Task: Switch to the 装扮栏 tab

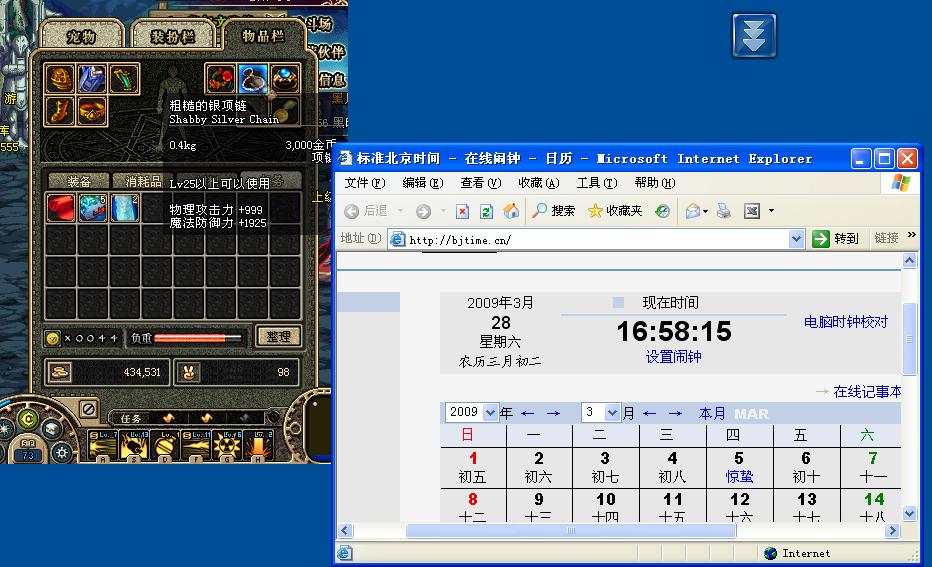Action: [173, 37]
